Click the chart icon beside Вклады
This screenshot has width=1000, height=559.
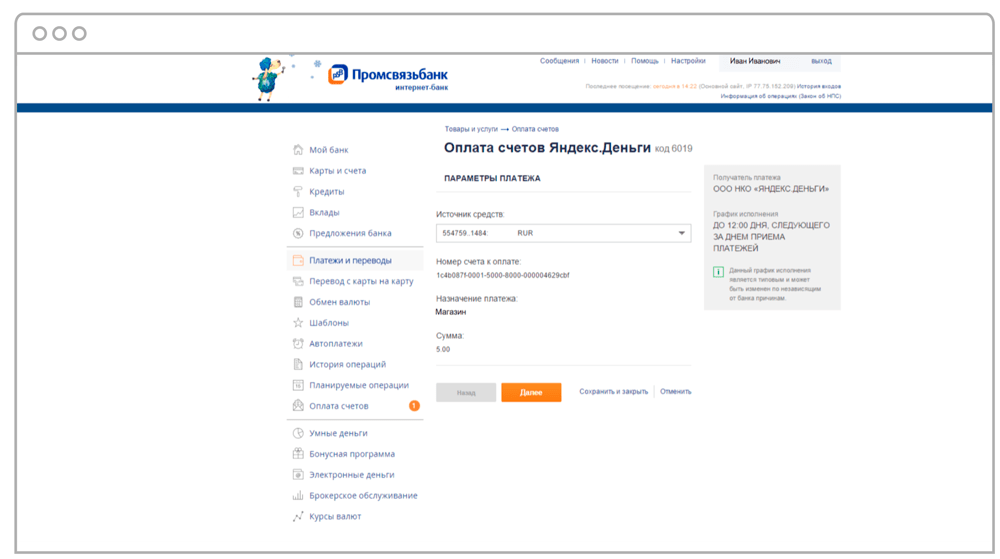pyautogui.click(x=298, y=212)
